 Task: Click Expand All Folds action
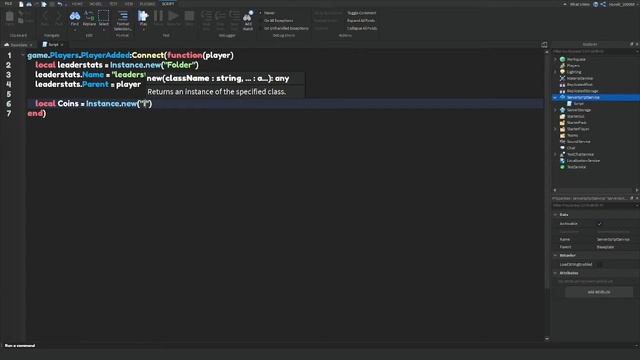click(x=361, y=20)
